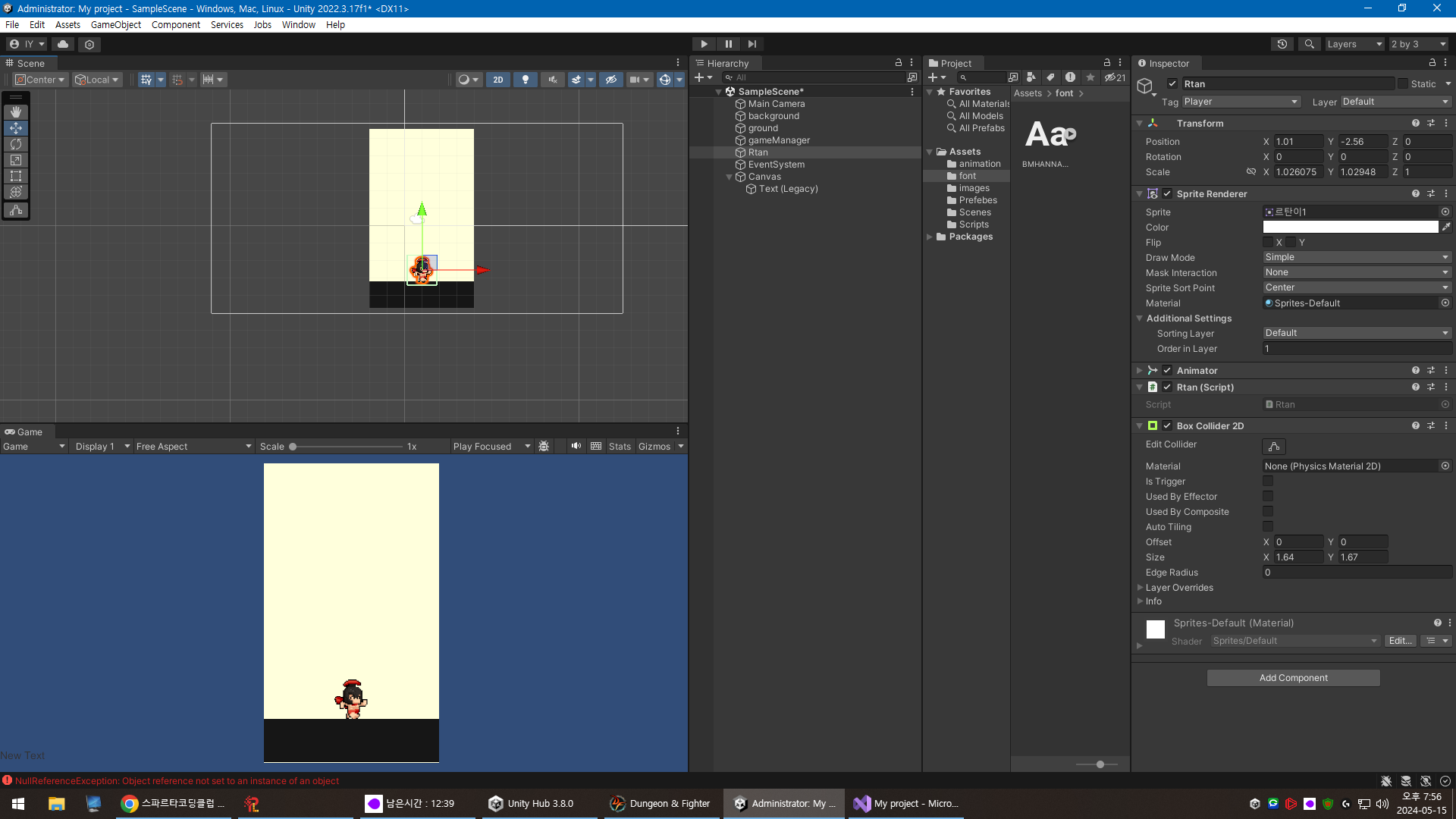
Task: Select the Rect tool
Action: click(16, 176)
